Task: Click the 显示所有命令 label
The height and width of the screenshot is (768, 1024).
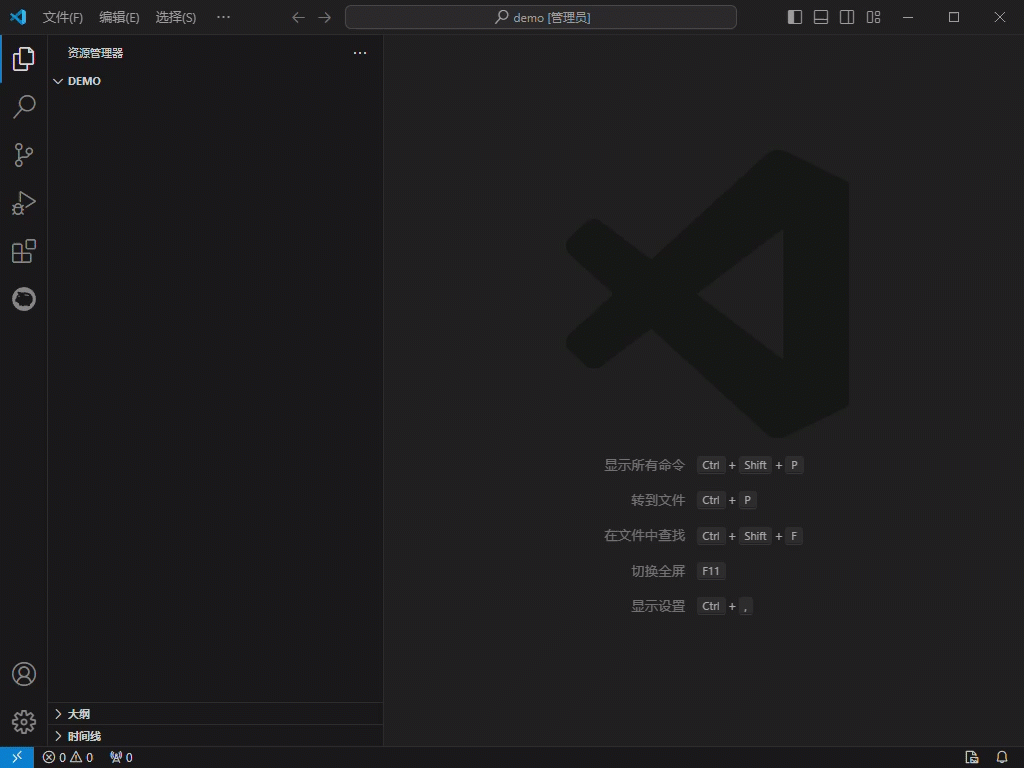Action: coord(645,465)
